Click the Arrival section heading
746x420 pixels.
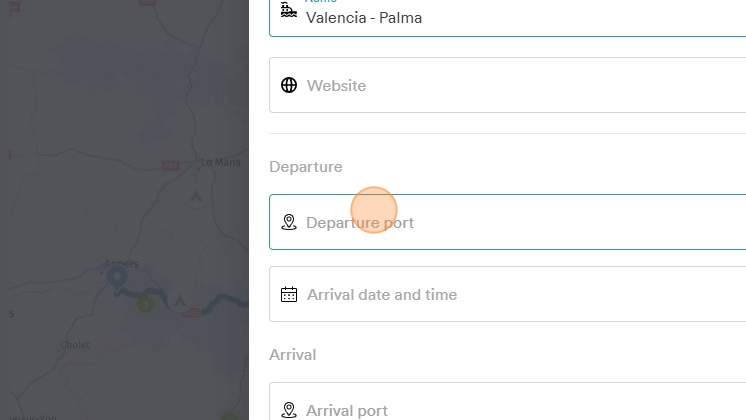coord(292,354)
